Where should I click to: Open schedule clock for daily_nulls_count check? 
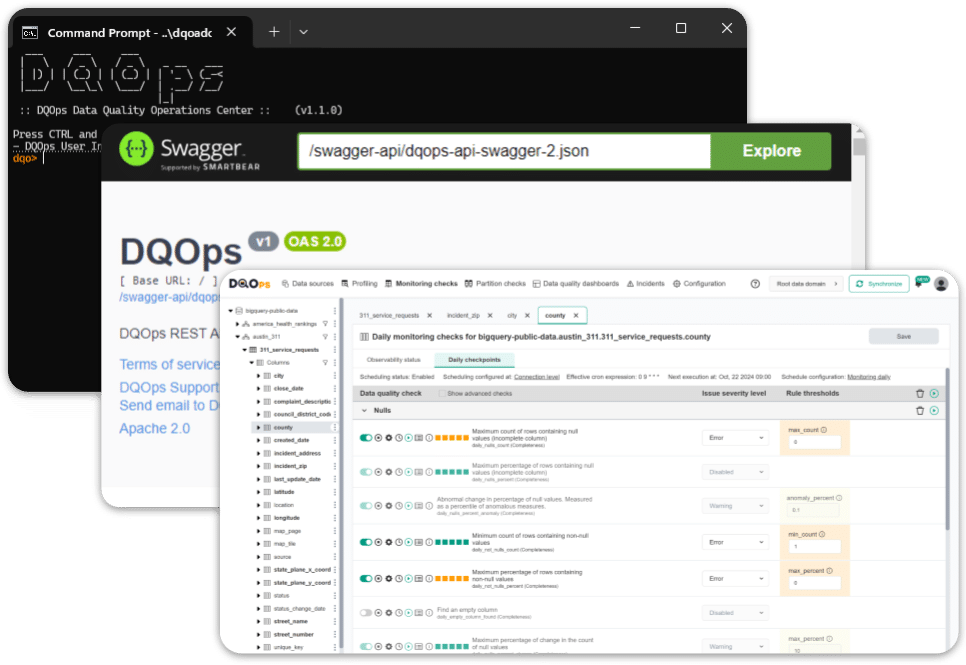tap(399, 438)
